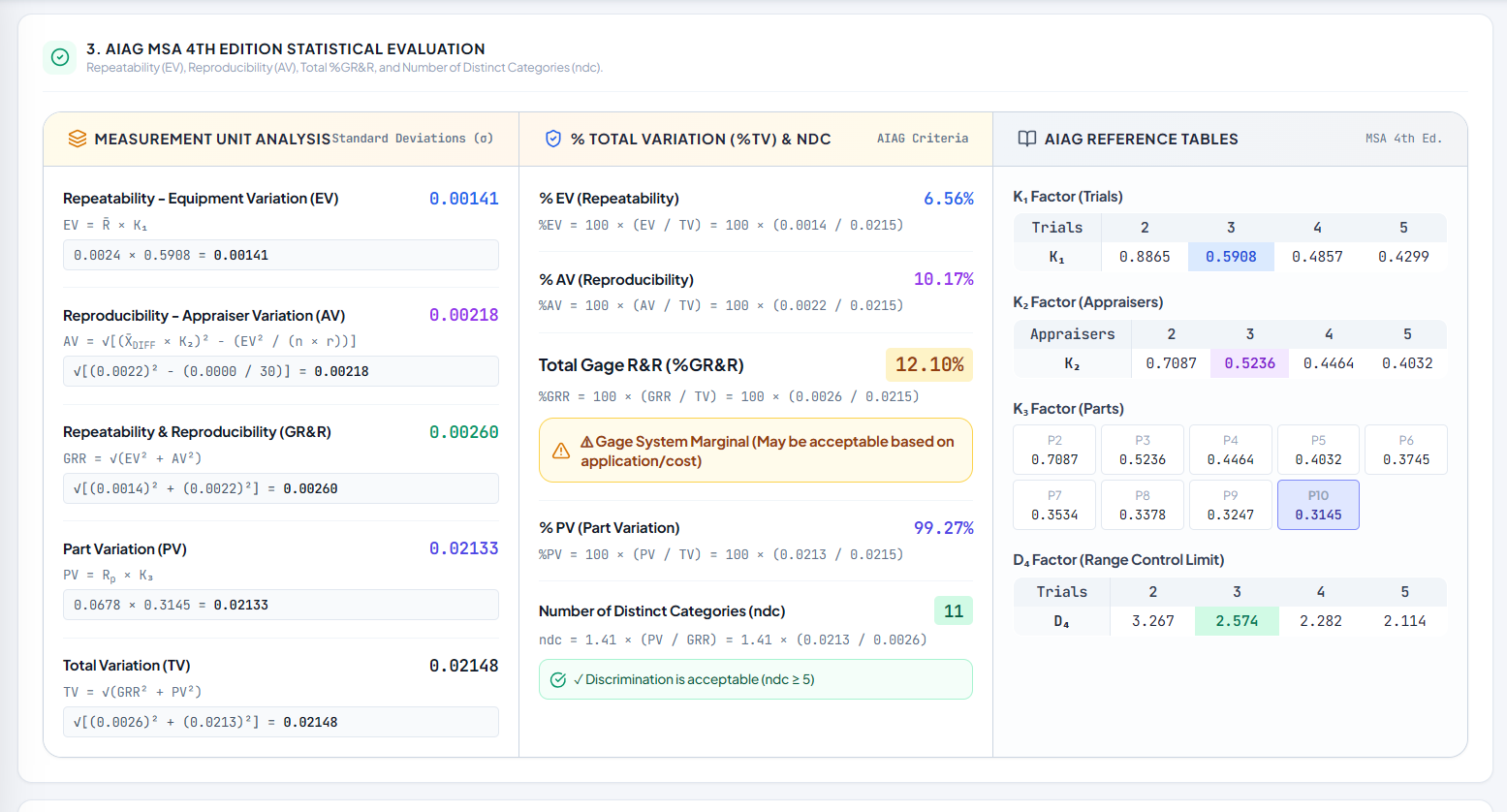1507x812 pixels.
Task: Select the purple 0.00218 Appraiser Variation result
Action: click(x=464, y=315)
